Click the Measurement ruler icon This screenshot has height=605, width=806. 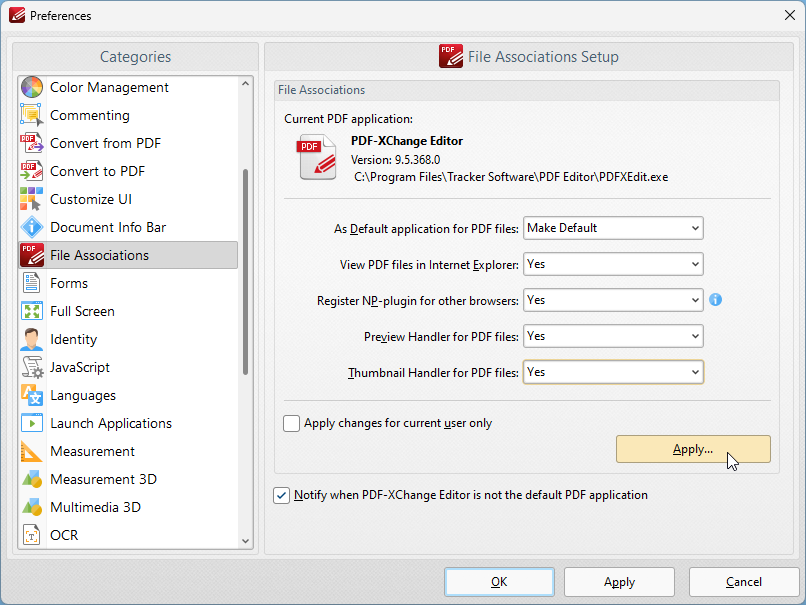[x=32, y=451]
